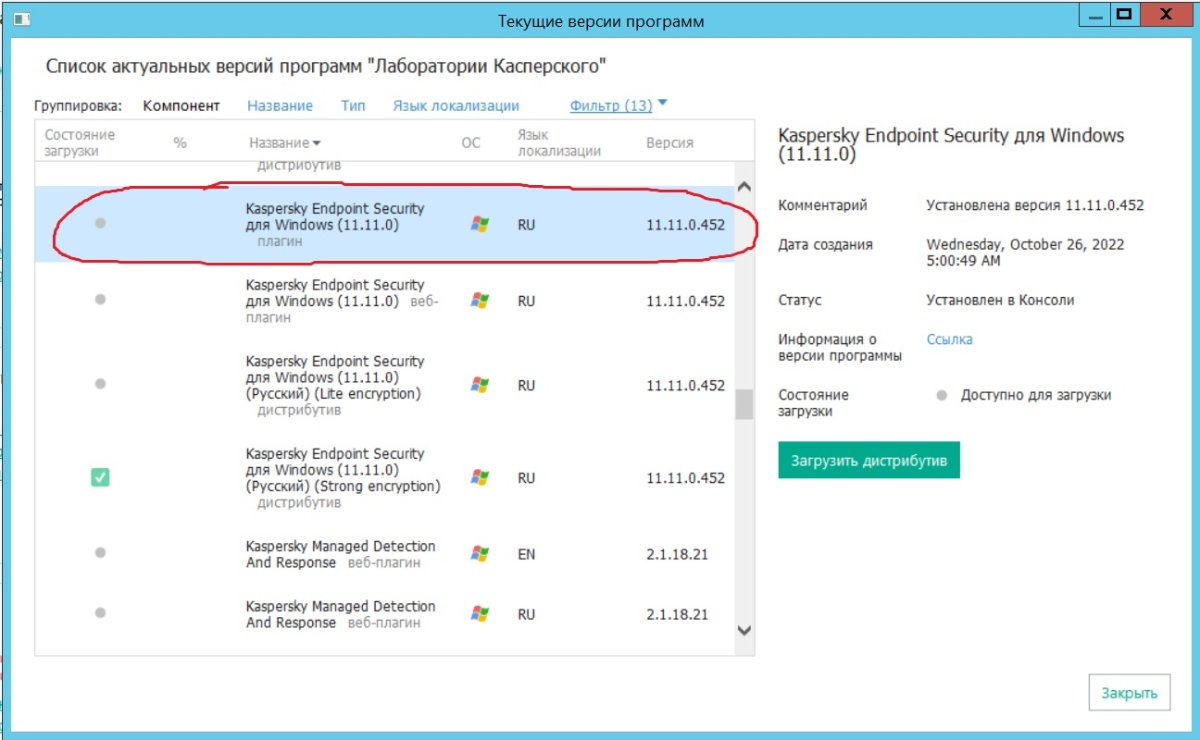Image resolution: width=1200 pixels, height=740 pixels.
Task: Open the Ссылка version info link
Action: [x=949, y=340]
